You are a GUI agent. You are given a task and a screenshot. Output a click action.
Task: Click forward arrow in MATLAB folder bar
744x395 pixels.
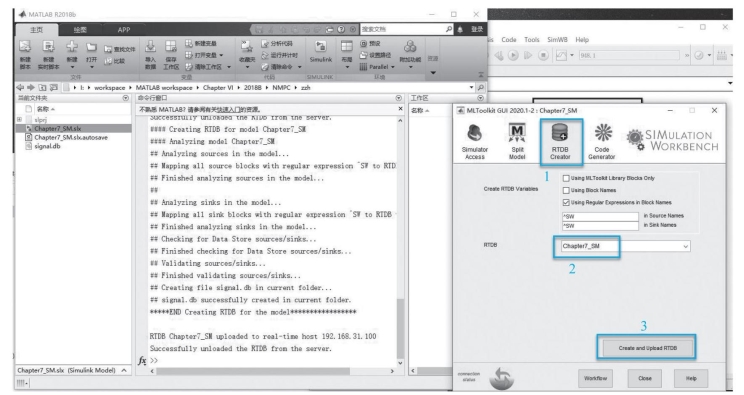[31, 87]
